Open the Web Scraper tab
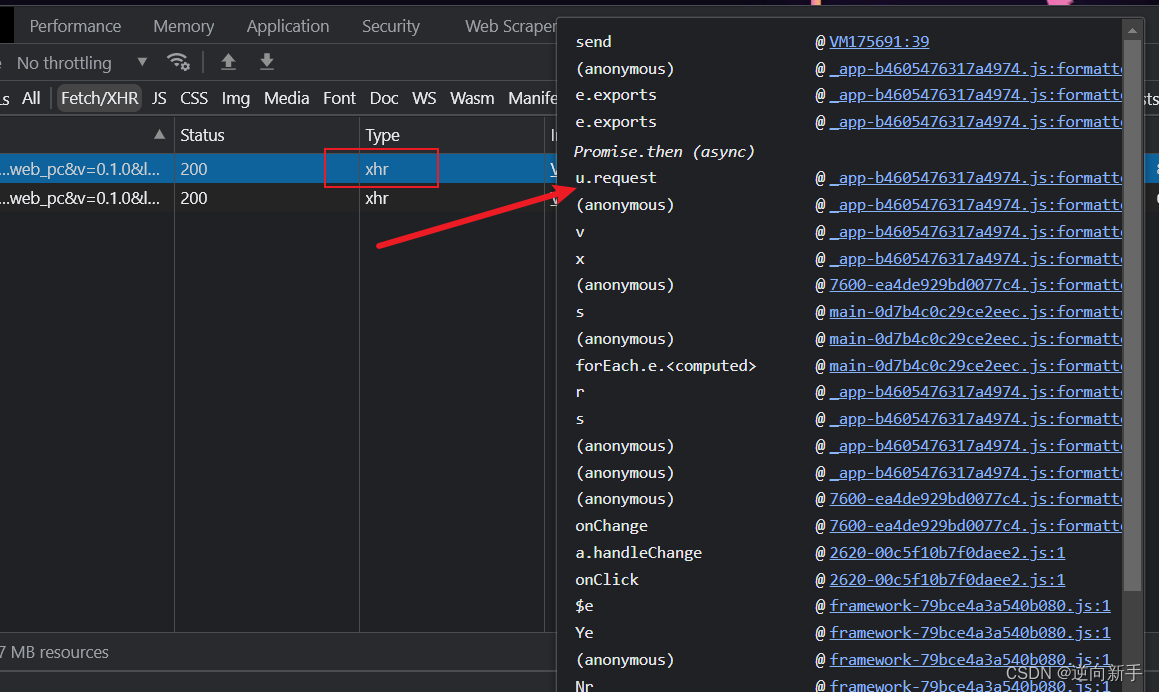The image size is (1159, 692). (x=510, y=26)
